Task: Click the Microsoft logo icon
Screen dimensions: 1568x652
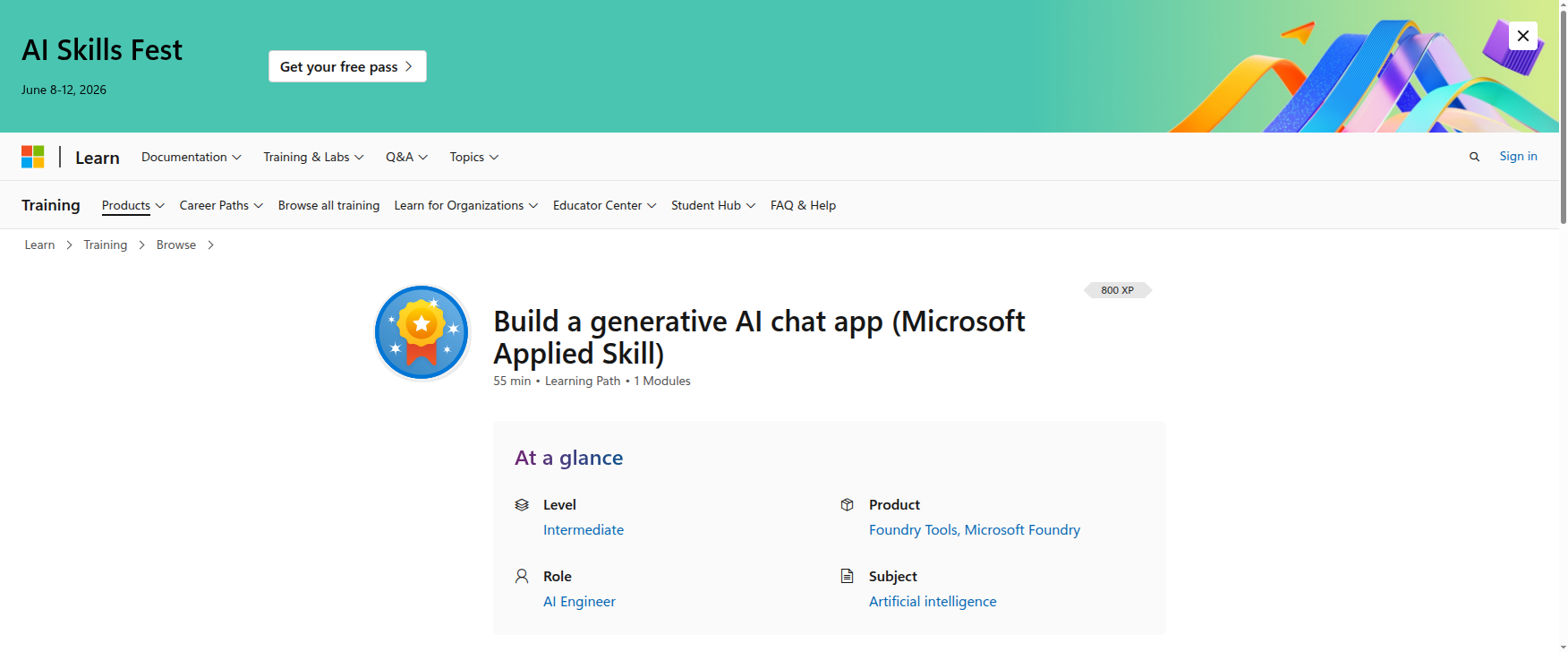Action: pos(33,157)
